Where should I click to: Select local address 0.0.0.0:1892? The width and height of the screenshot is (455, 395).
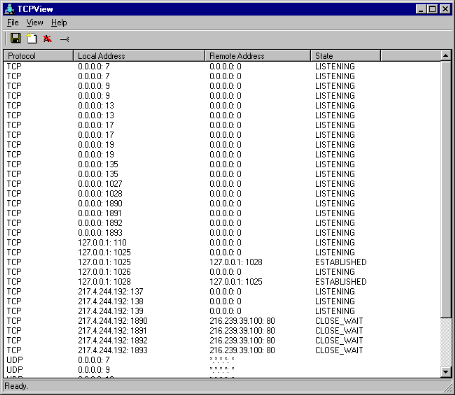point(100,223)
